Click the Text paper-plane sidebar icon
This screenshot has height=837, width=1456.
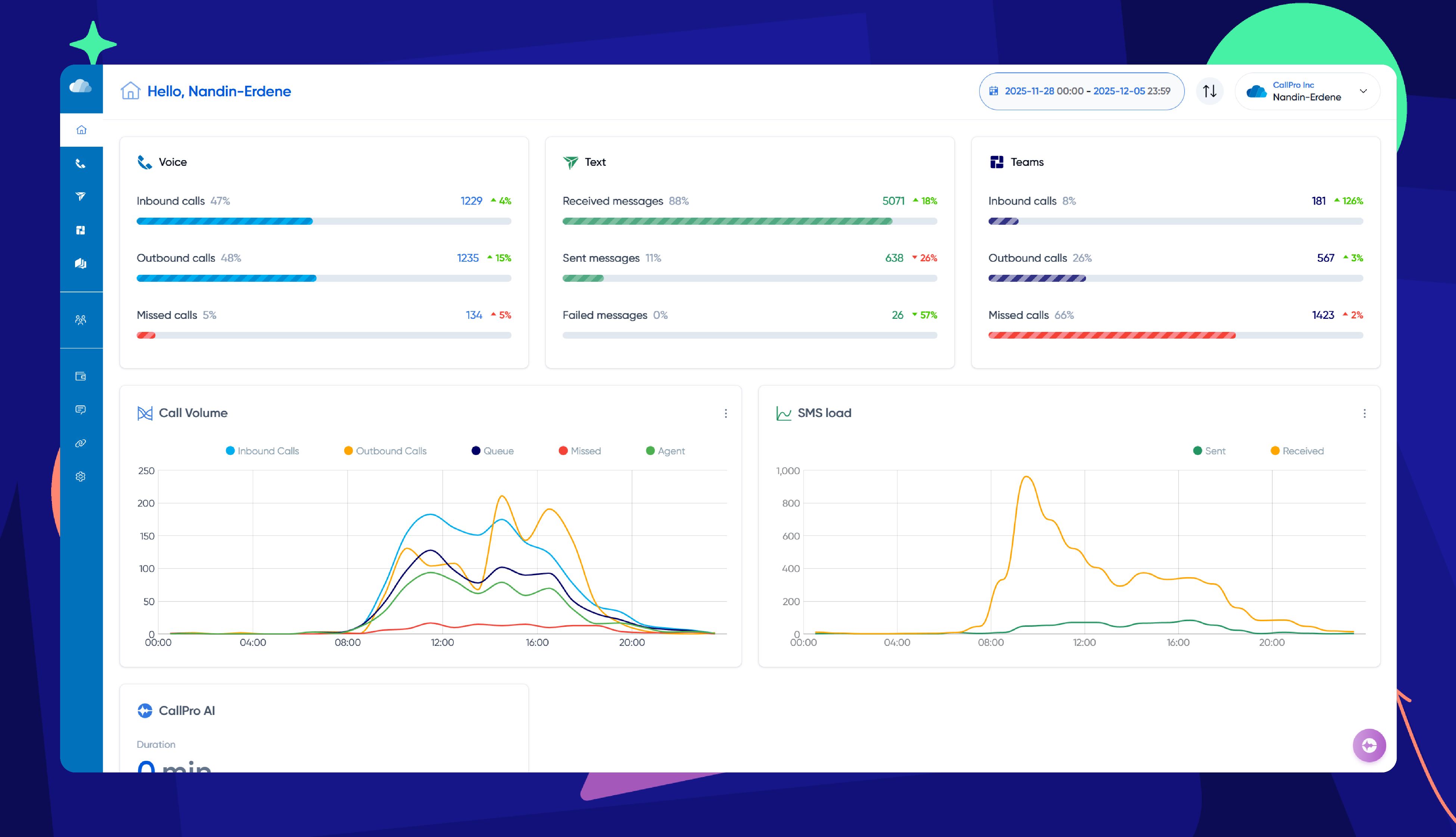click(81, 197)
